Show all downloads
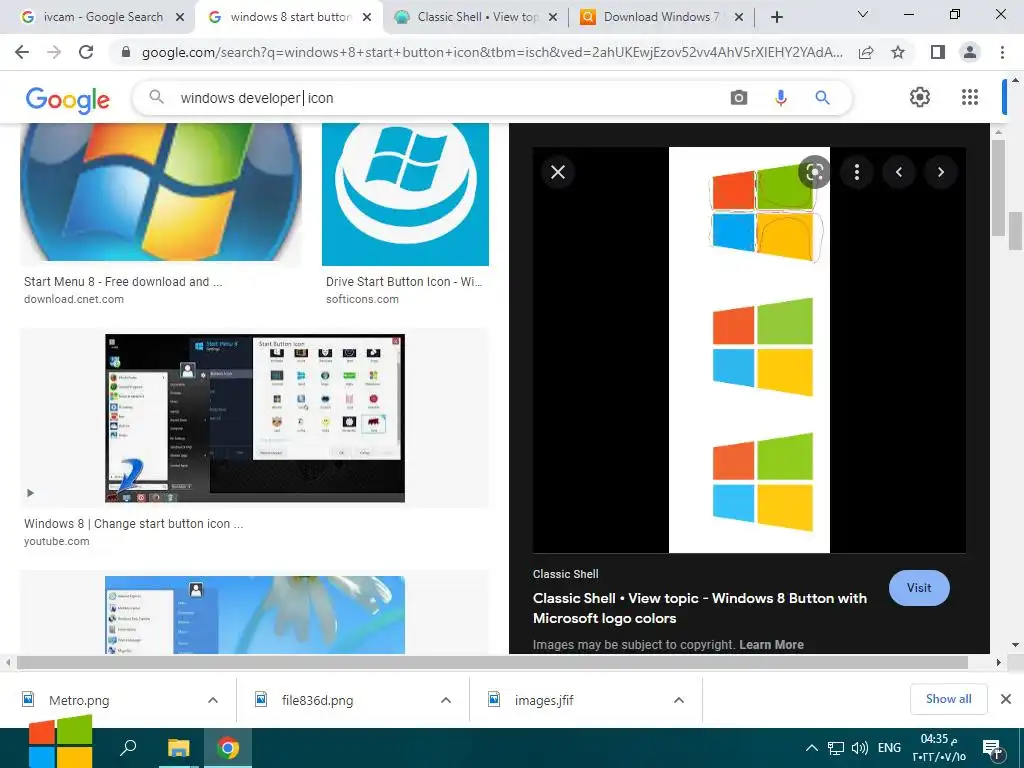Image resolution: width=1024 pixels, height=768 pixels. tap(948, 699)
